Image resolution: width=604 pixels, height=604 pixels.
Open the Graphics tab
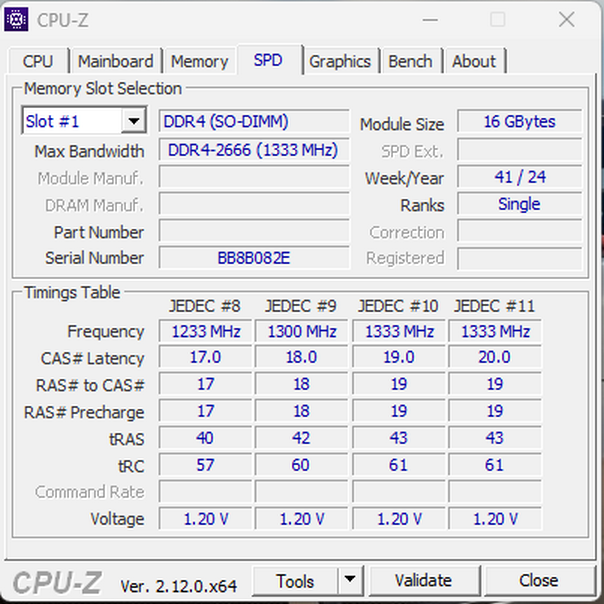pyautogui.click(x=340, y=61)
